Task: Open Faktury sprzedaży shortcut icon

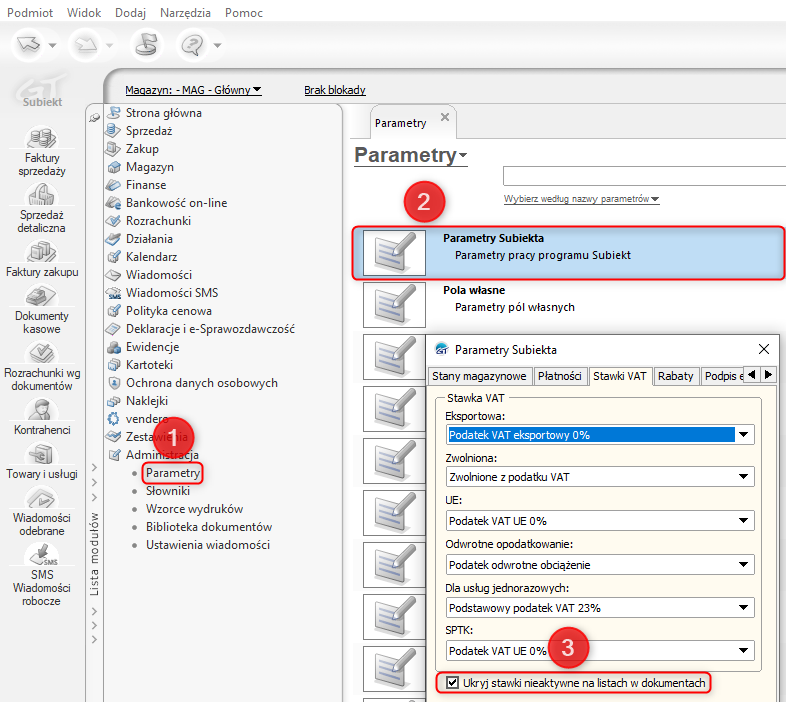Action: (42, 138)
